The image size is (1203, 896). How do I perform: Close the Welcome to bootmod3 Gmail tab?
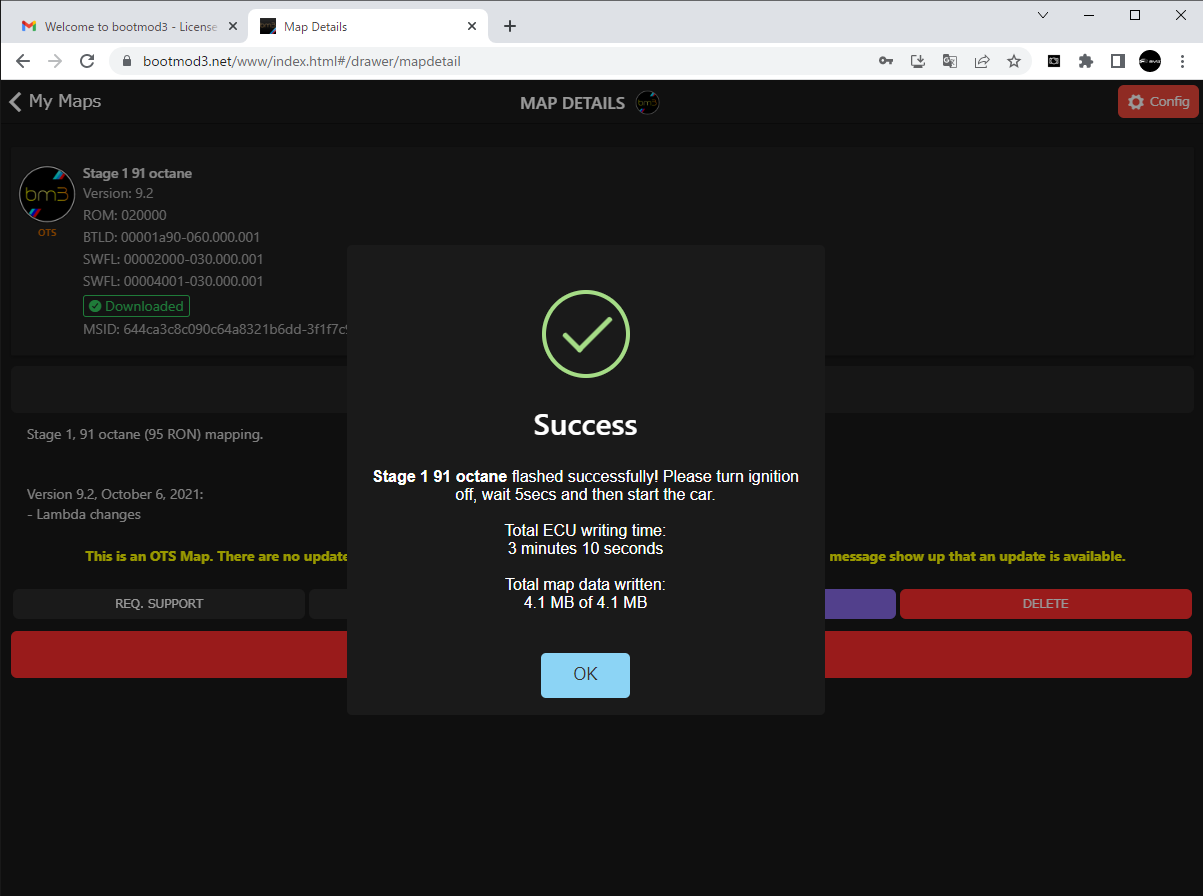click(233, 27)
